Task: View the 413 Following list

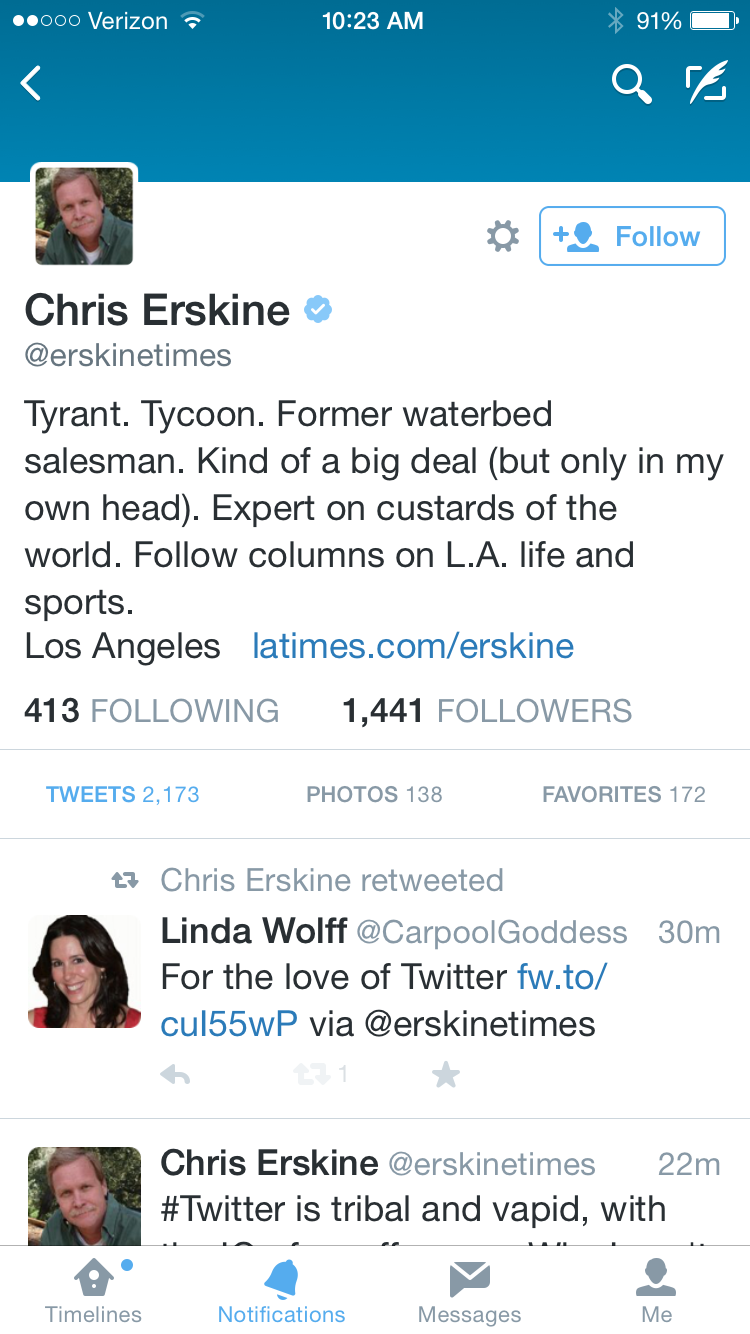Action: pyautogui.click(x=152, y=711)
